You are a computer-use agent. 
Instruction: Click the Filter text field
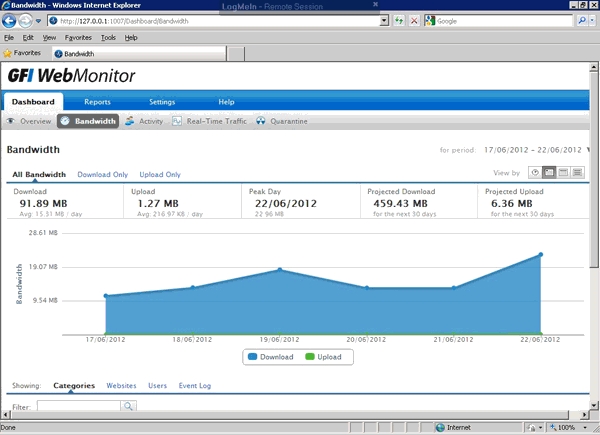tap(78, 406)
